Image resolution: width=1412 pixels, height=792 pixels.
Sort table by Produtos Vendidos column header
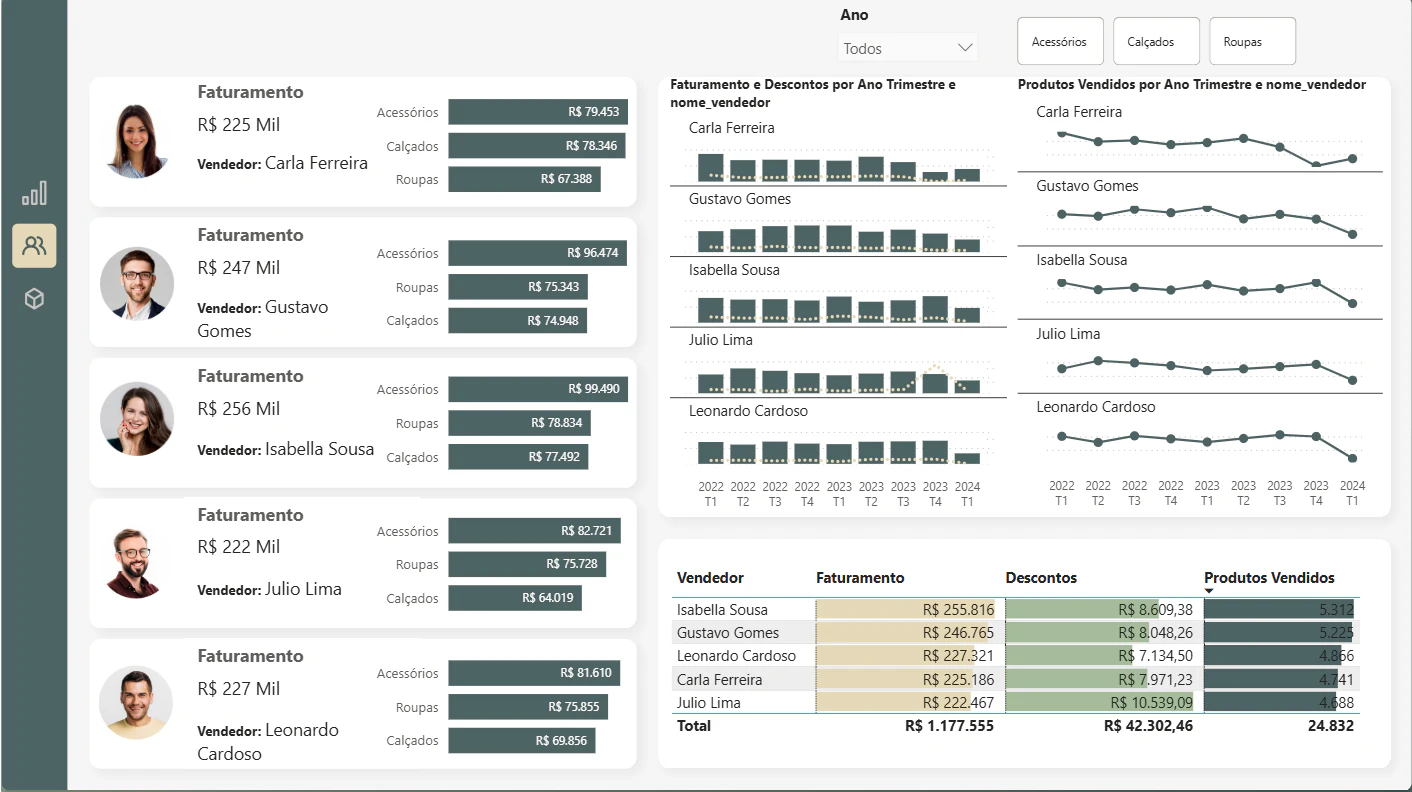(1269, 578)
